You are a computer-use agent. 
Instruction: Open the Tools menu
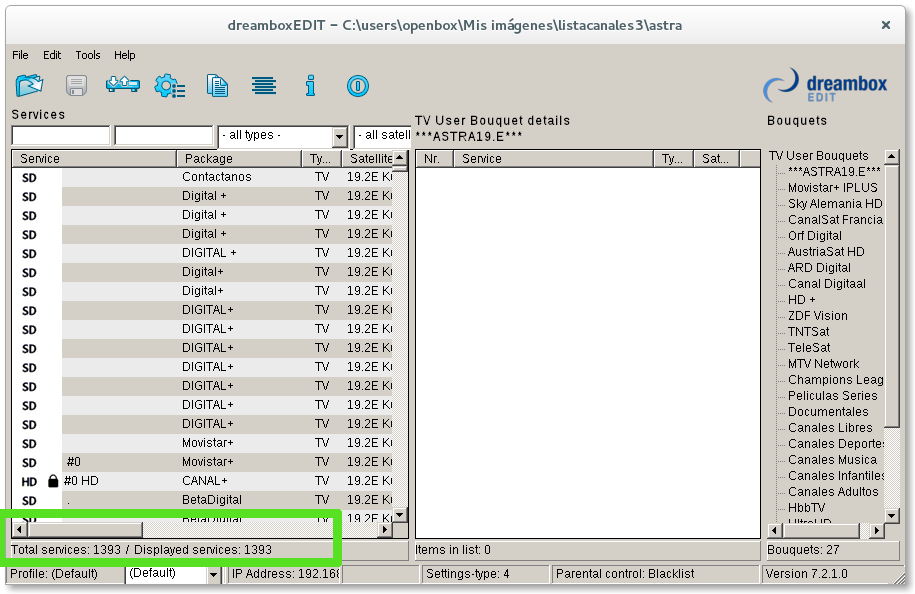pyautogui.click(x=88, y=55)
